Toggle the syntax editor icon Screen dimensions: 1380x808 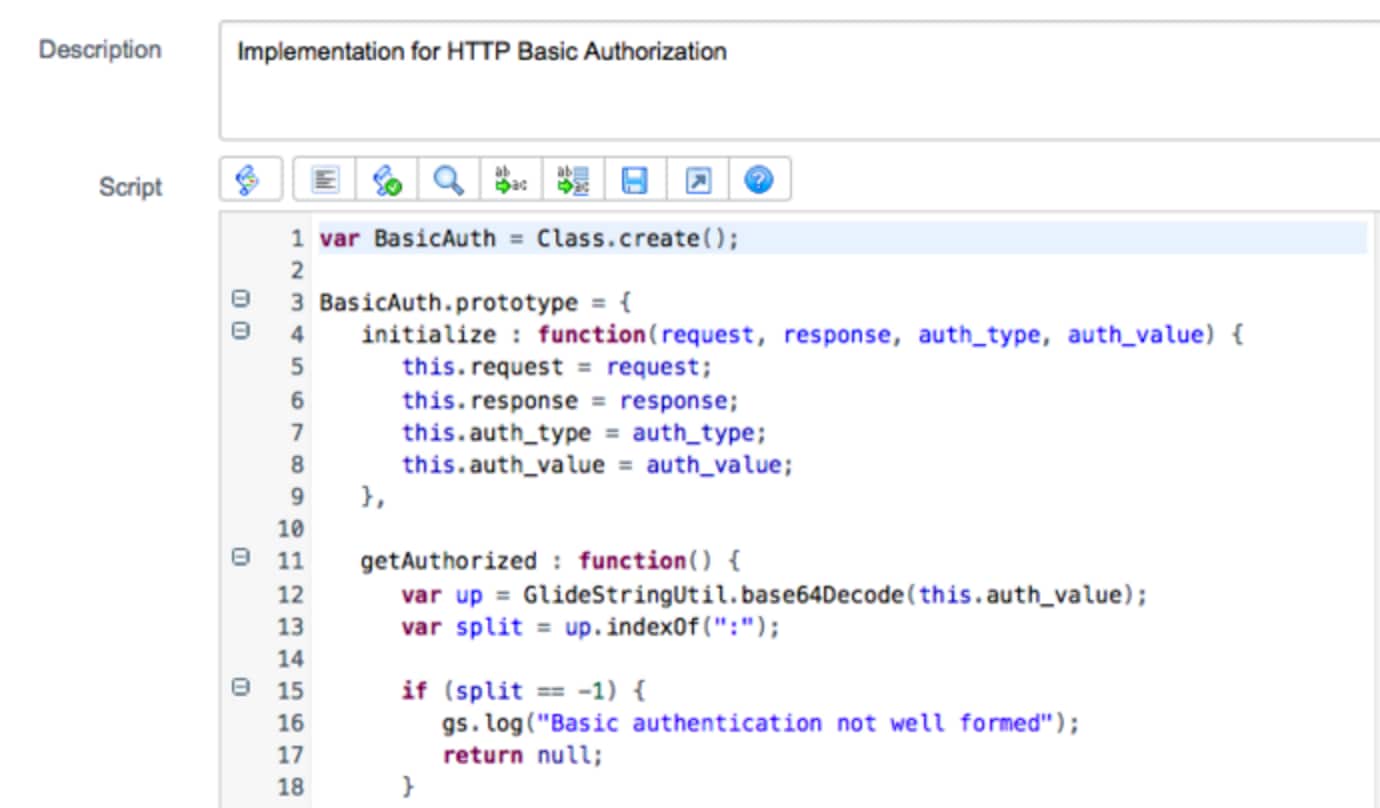[247, 181]
